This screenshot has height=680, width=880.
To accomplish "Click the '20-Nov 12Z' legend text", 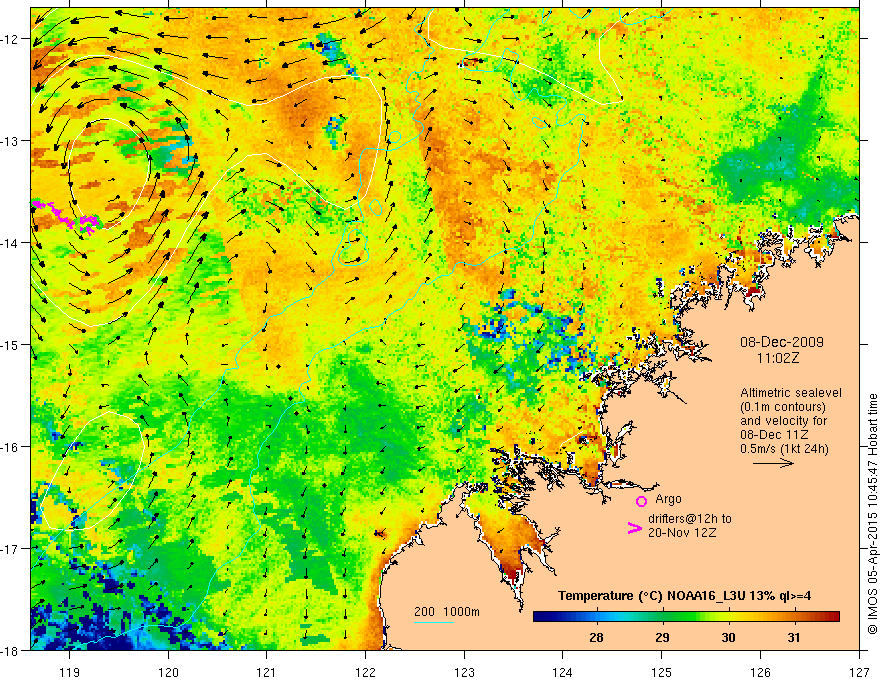I will (682, 533).
